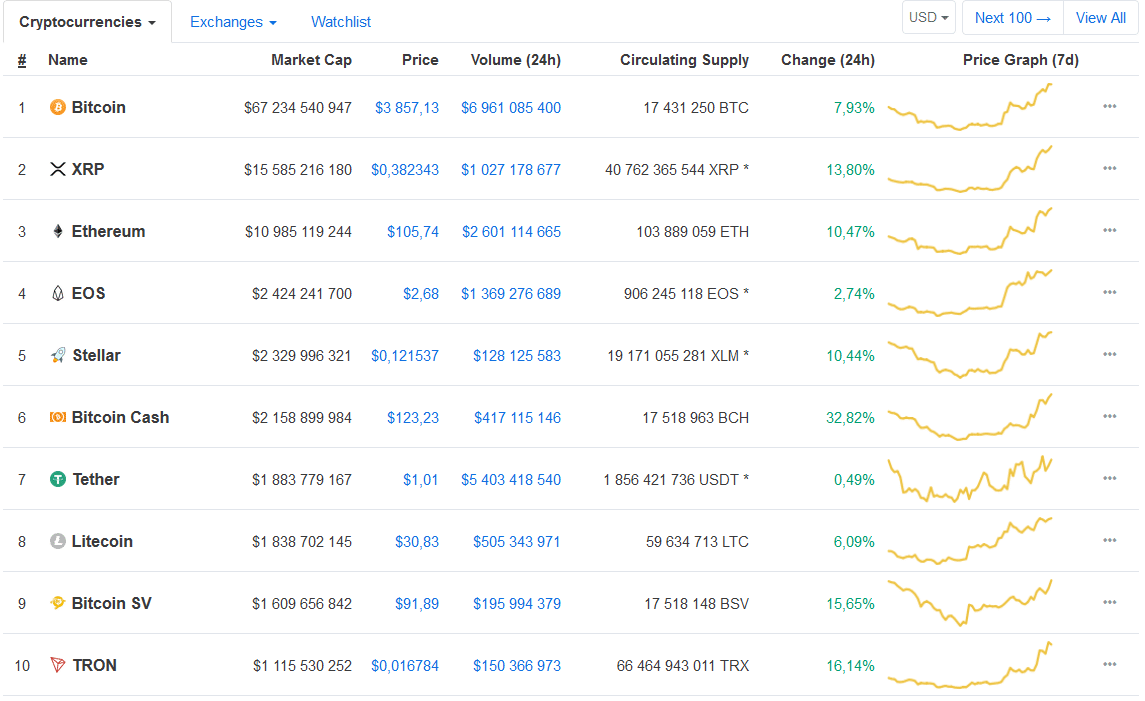Sort by Circulating Supply column header

684,60
